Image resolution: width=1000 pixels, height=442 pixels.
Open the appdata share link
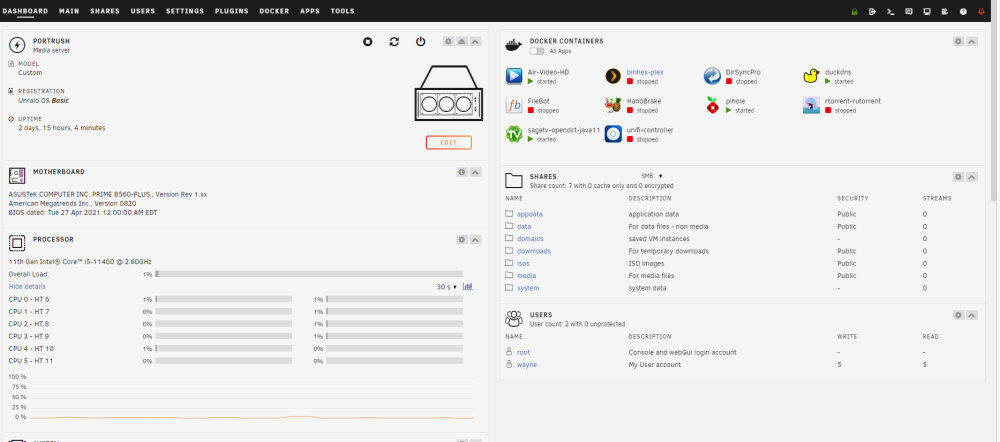point(529,214)
